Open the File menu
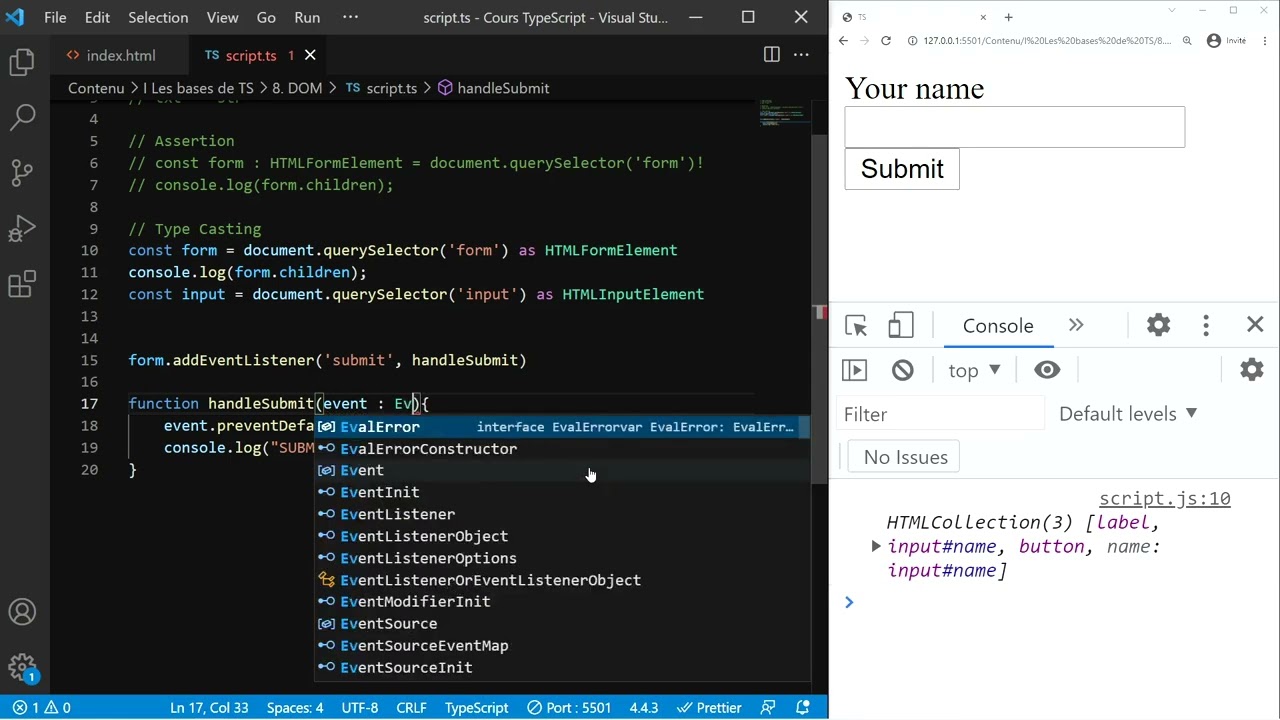The width and height of the screenshot is (1280, 720). click(x=55, y=17)
